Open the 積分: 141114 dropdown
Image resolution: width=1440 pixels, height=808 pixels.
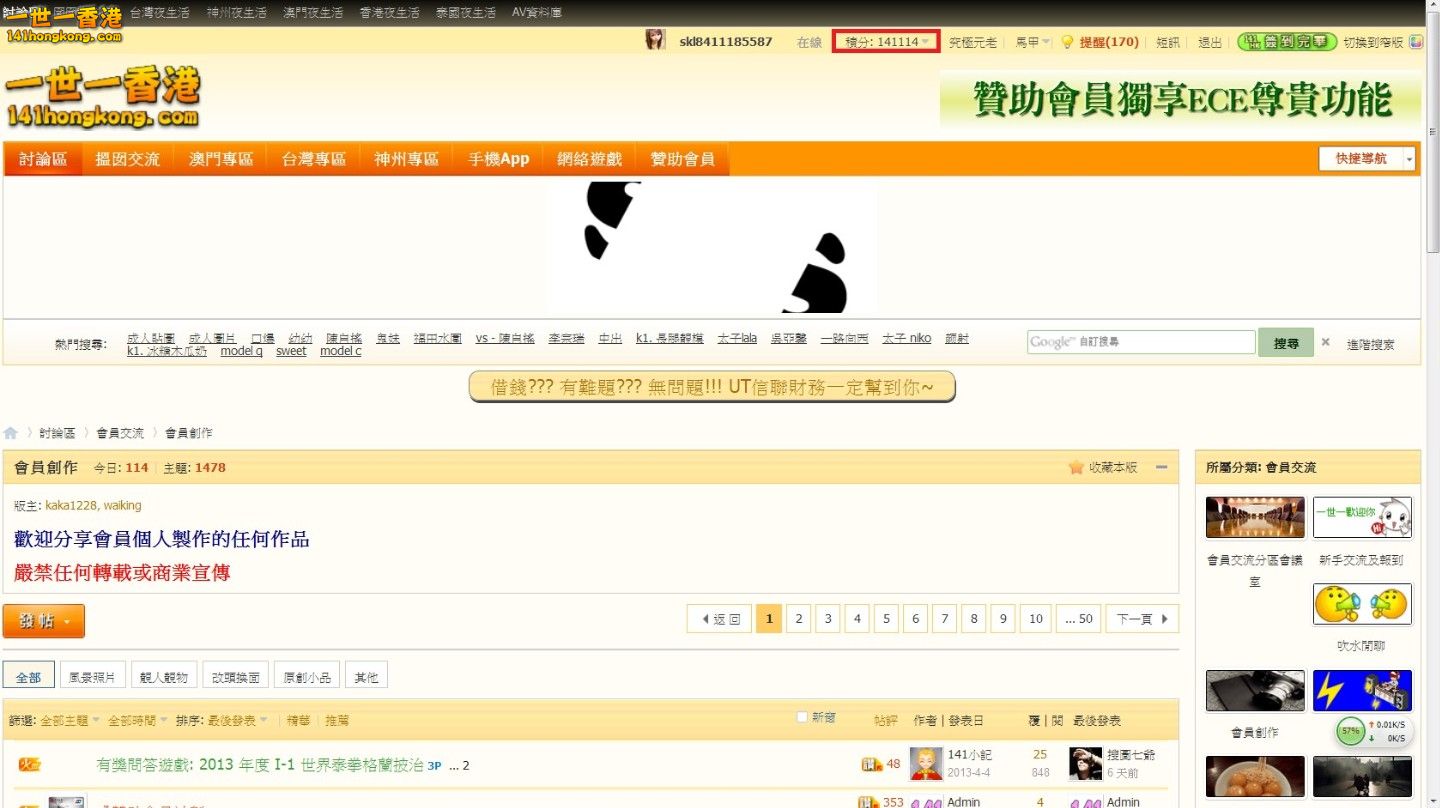pos(887,42)
